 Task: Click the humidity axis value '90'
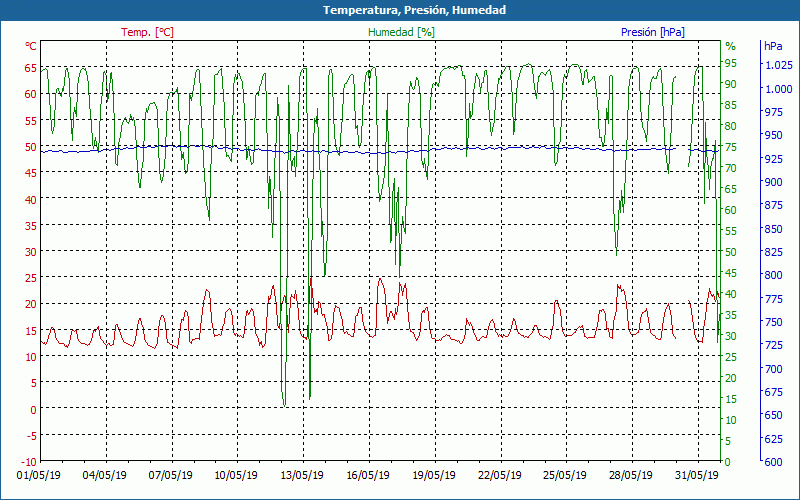pos(731,84)
